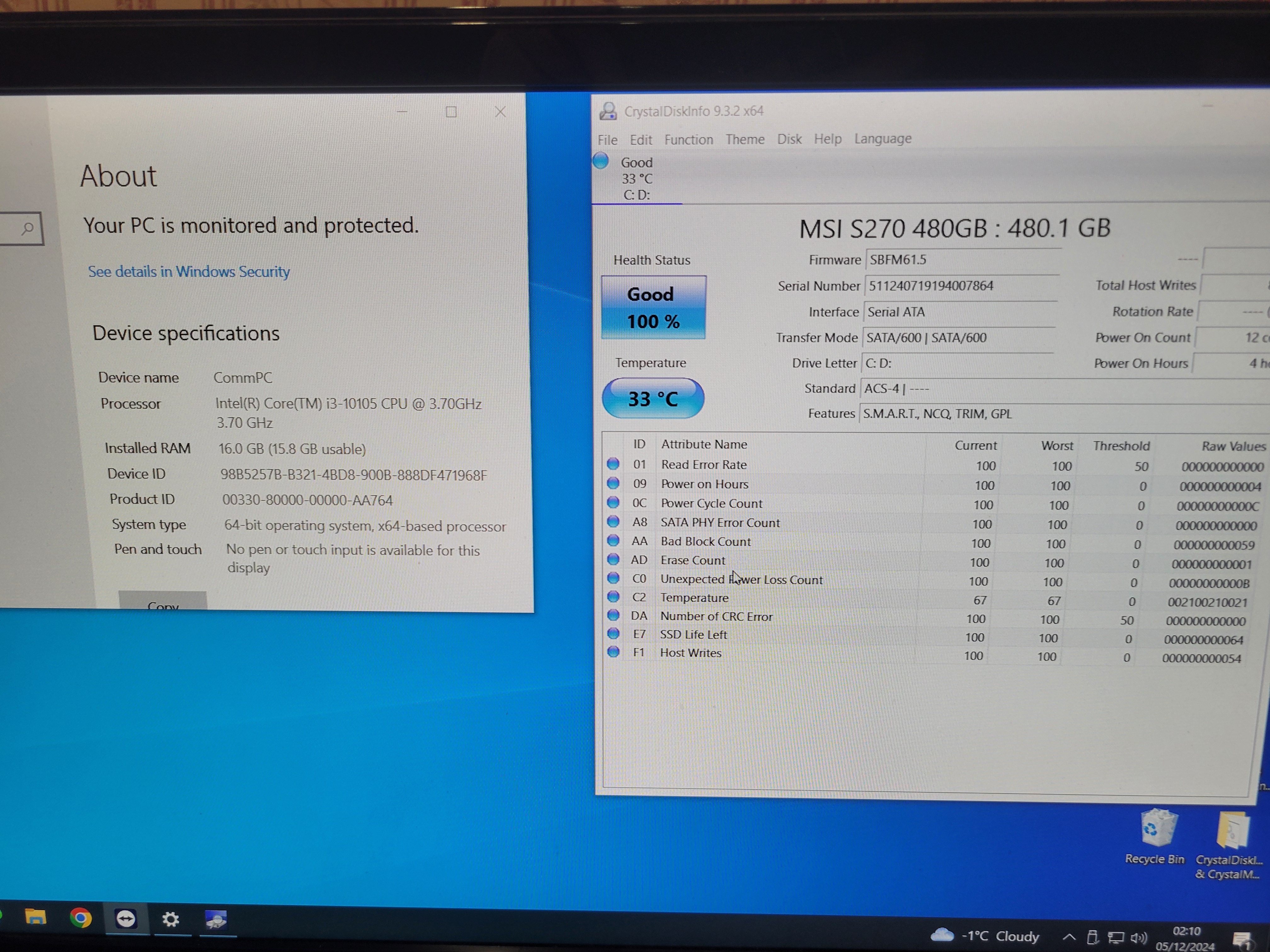Viewport: 1270px width, 952px height.
Task: Click the USB safely remove tray icon
Action: [x=1093, y=938]
